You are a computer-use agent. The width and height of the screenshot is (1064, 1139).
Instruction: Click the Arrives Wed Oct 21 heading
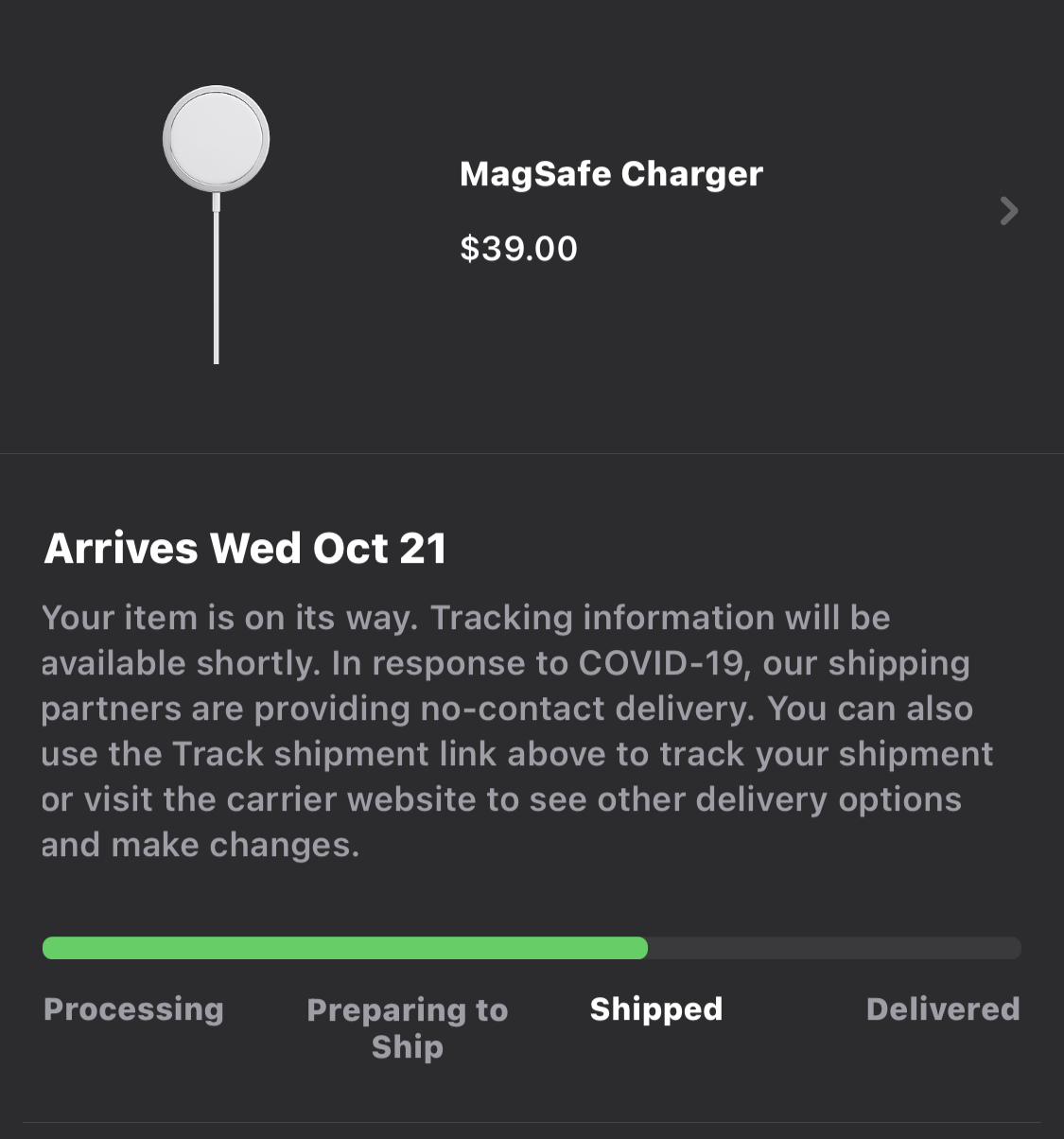245,549
